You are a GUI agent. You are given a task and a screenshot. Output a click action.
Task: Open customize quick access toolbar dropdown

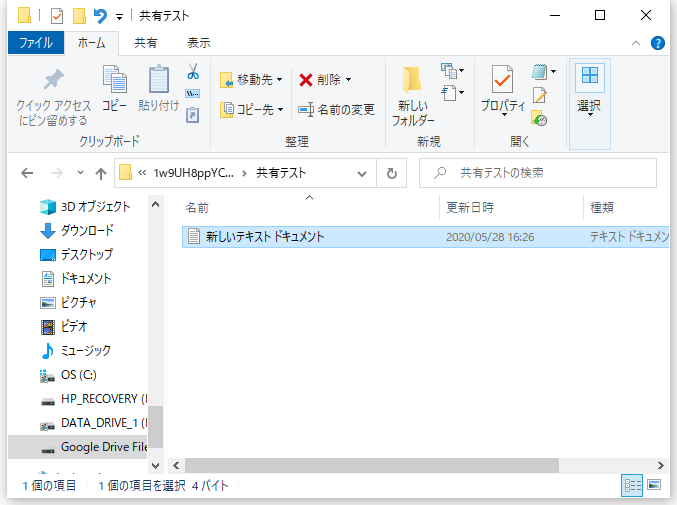tap(119, 17)
